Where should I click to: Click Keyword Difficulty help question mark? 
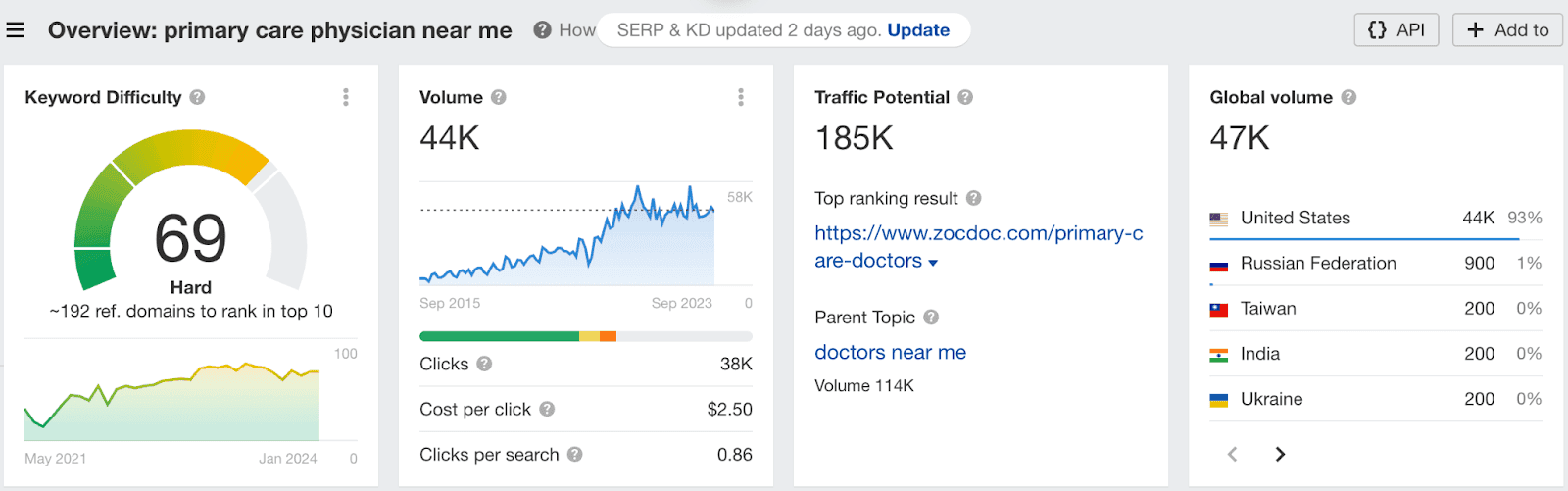pyautogui.click(x=198, y=97)
